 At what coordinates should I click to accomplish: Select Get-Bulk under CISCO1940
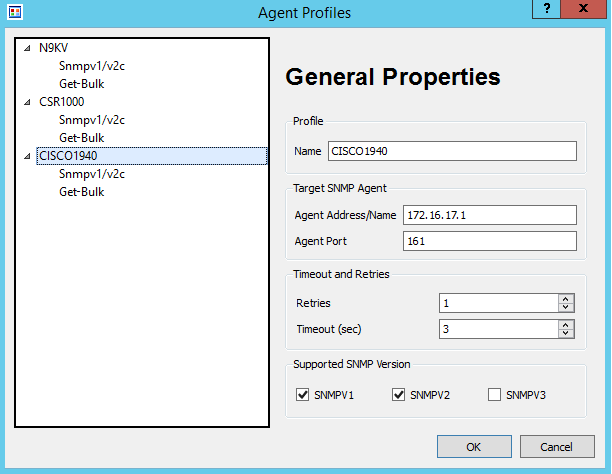[x=82, y=192]
